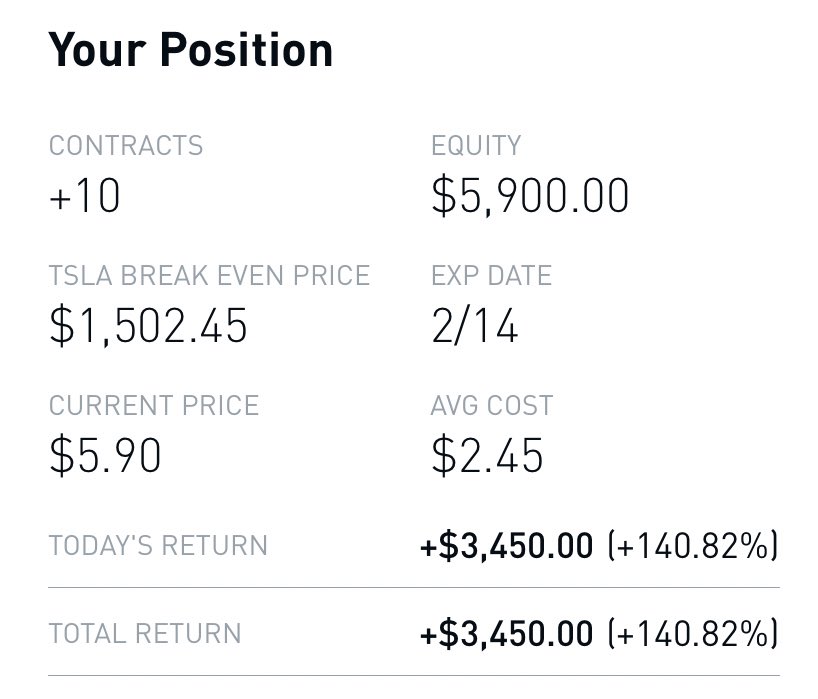This screenshot has width=818, height=699.
Task: Select the CURRENT PRICE label
Action: pos(154,406)
